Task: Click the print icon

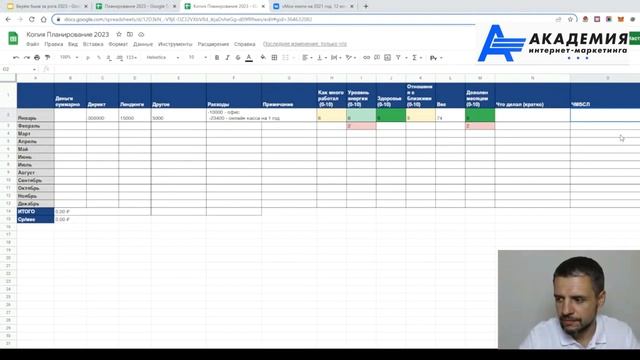Action: (37, 58)
